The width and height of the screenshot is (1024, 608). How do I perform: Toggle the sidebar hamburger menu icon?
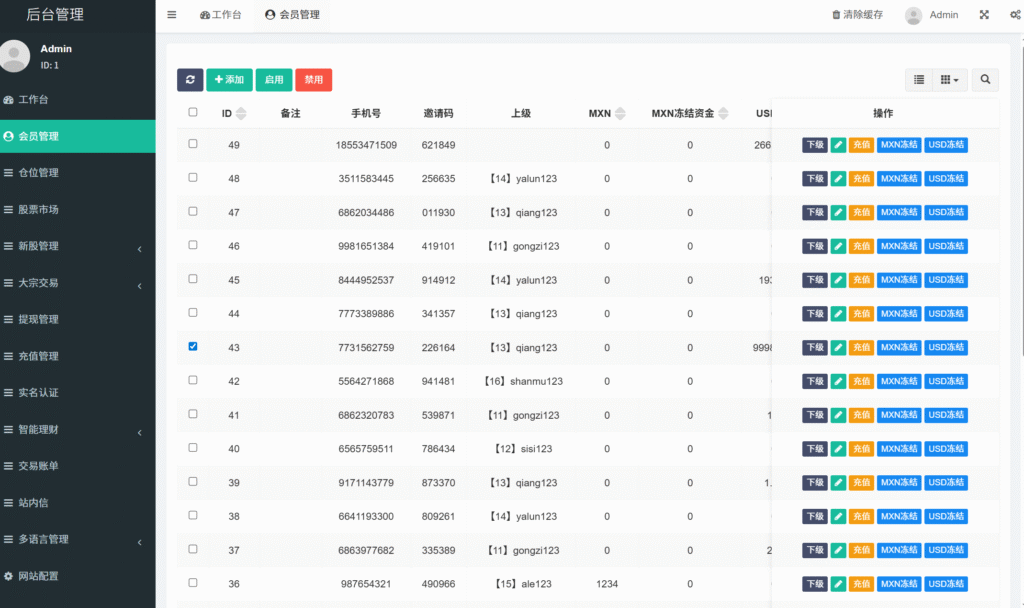pyautogui.click(x=172, y=15)
